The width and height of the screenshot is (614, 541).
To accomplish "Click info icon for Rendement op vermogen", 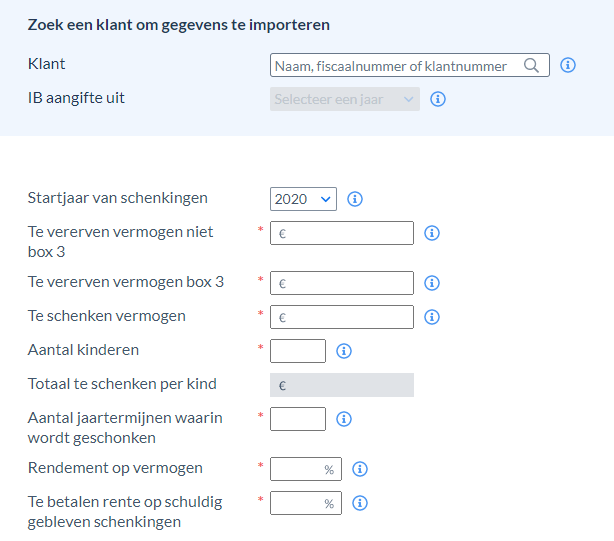I will click(360, 469).
